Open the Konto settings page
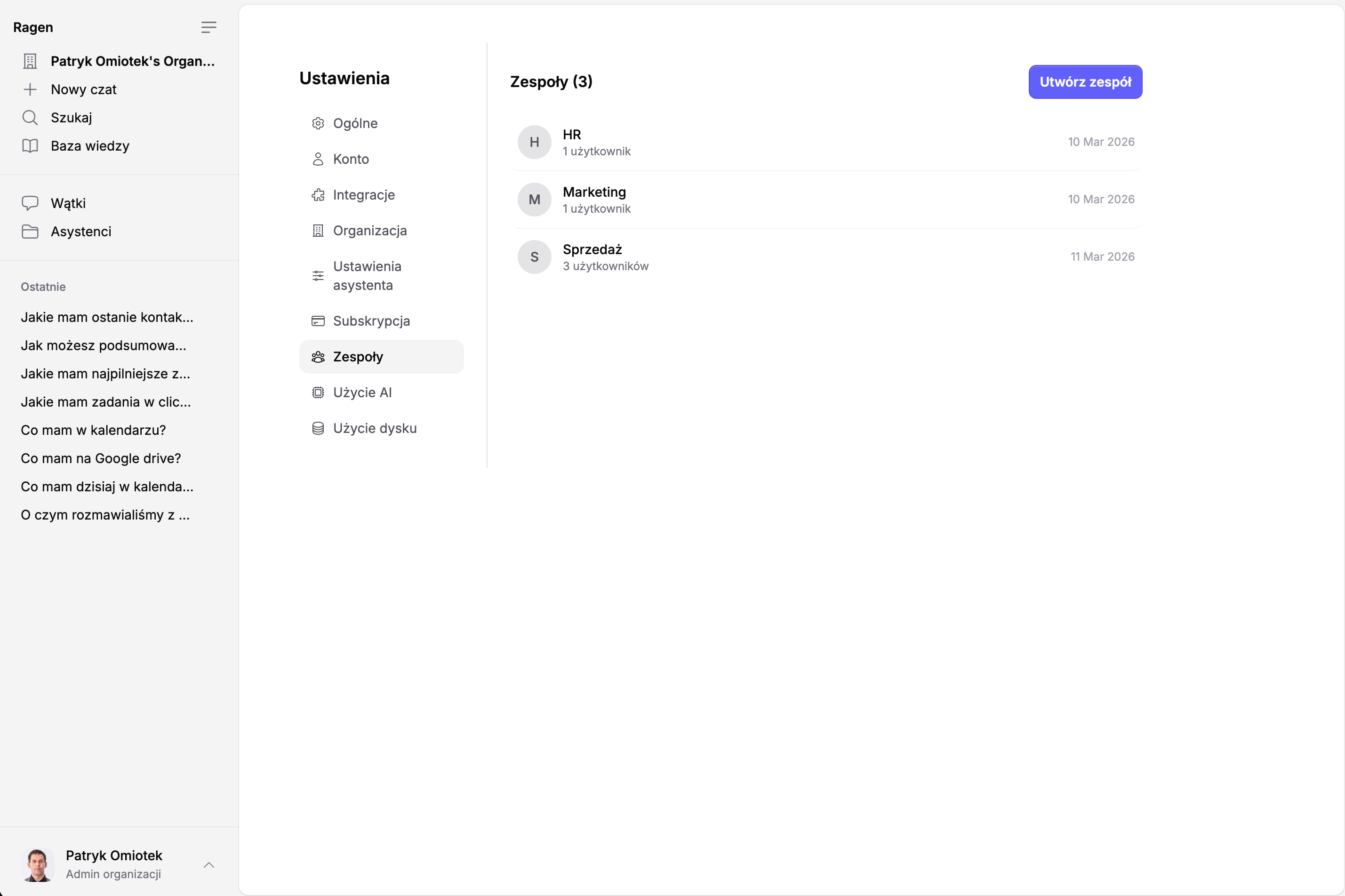This screenshot has width=1345, height=896. point(350,160)
